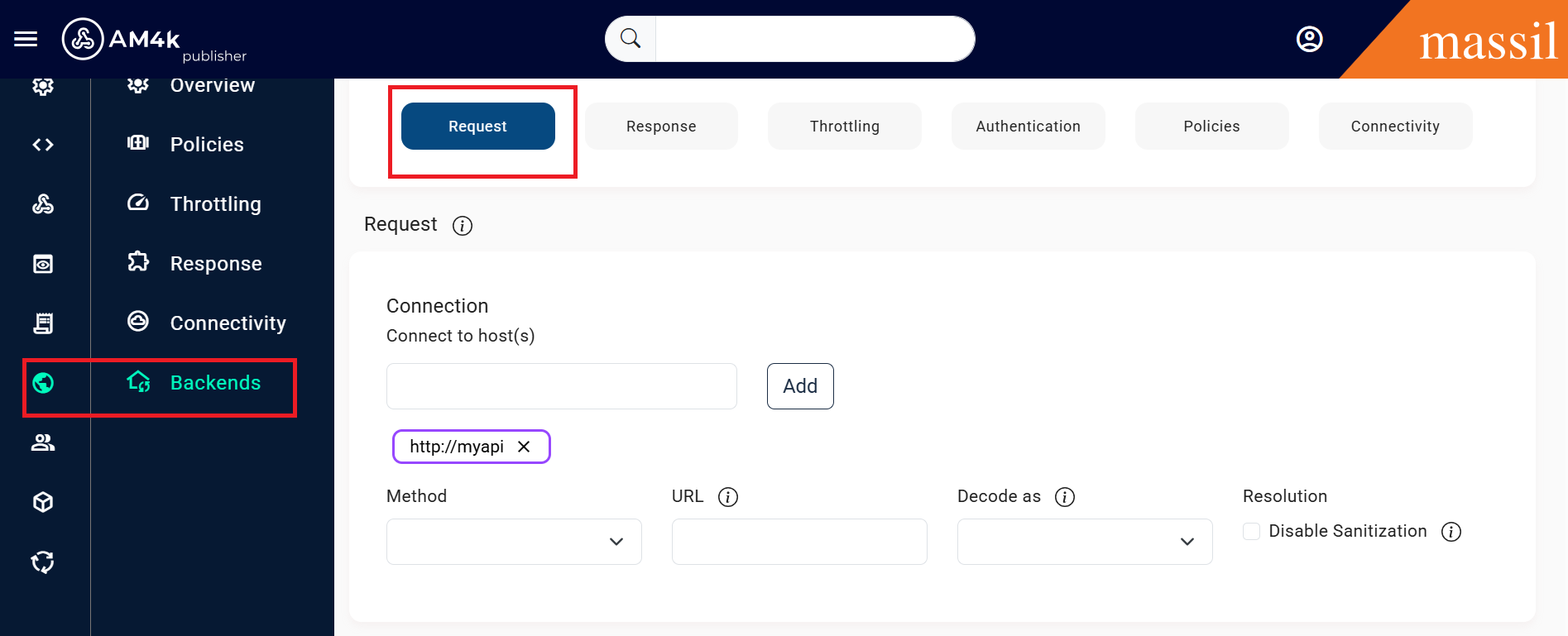Open the hamburger navigation menu
The height and width of the screenshot is (636, 1568).
pyautogui.click(x=26, y=39)
